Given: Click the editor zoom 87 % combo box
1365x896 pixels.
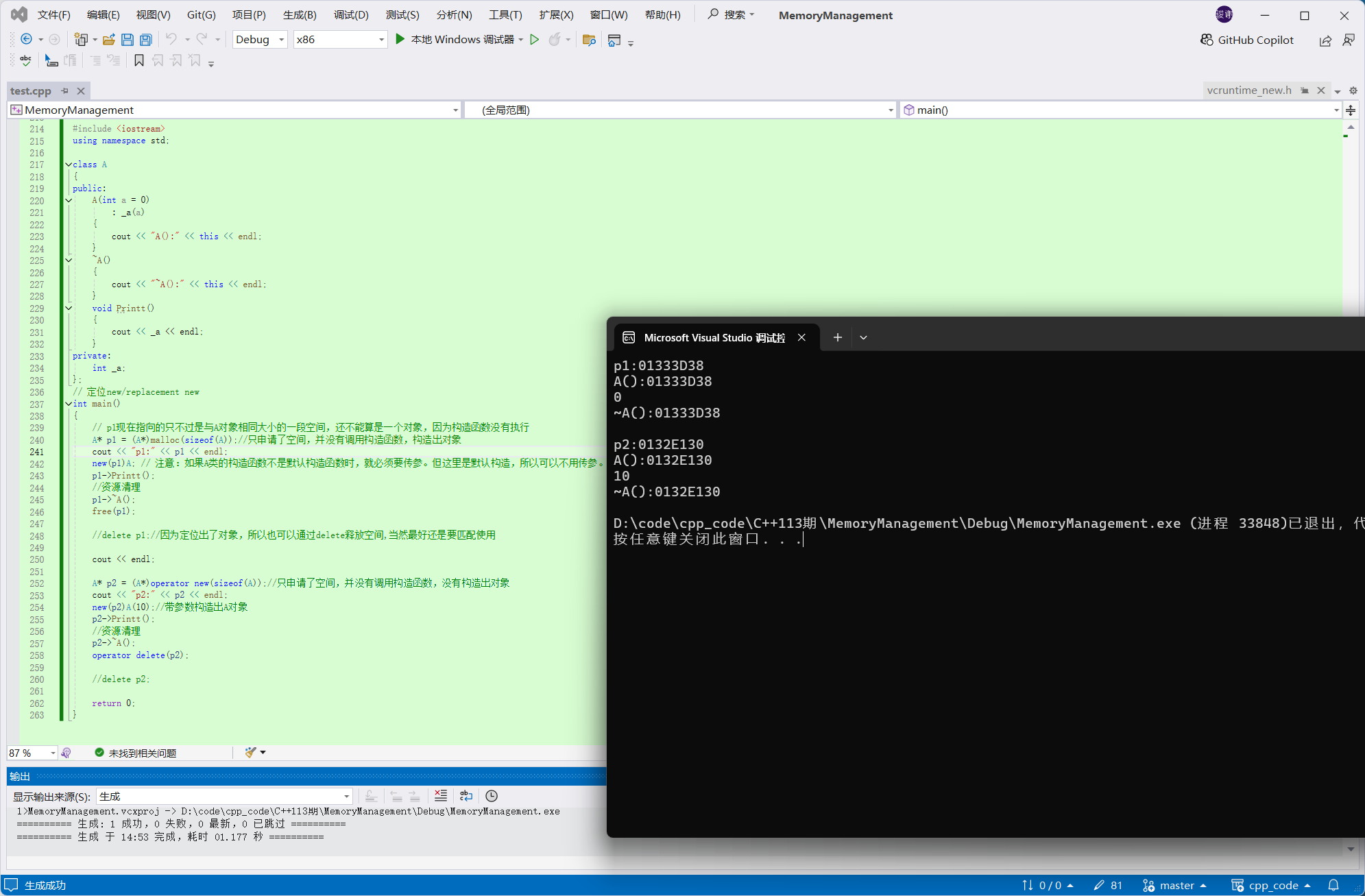Looking at the screenshot, I should click(x=32, y=753).
